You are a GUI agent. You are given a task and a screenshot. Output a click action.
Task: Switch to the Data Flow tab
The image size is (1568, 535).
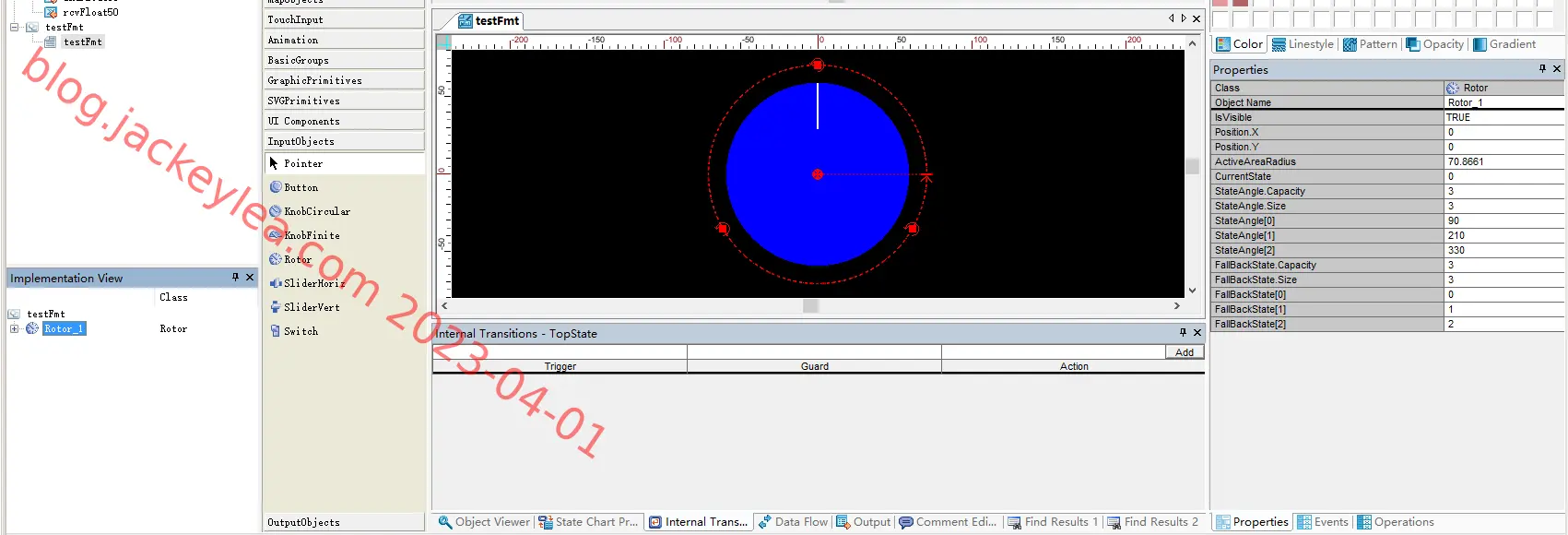793,522
